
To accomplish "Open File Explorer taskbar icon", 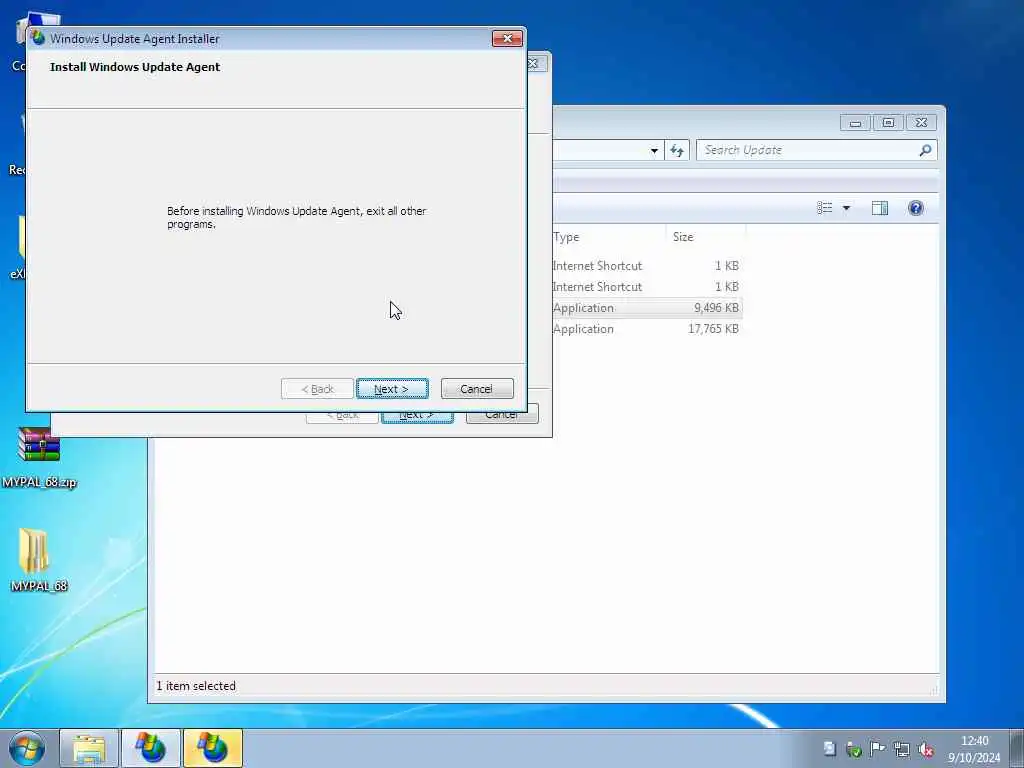I will click(89, 748).
